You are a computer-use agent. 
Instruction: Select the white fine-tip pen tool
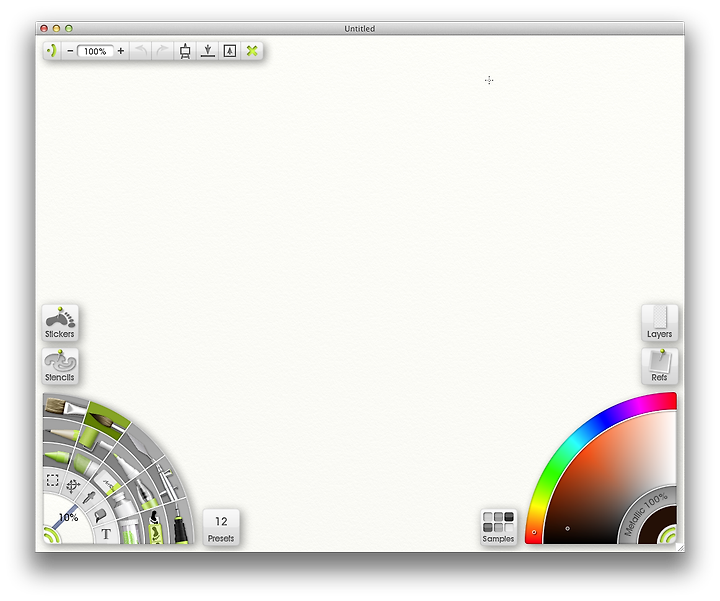(126, 466)
